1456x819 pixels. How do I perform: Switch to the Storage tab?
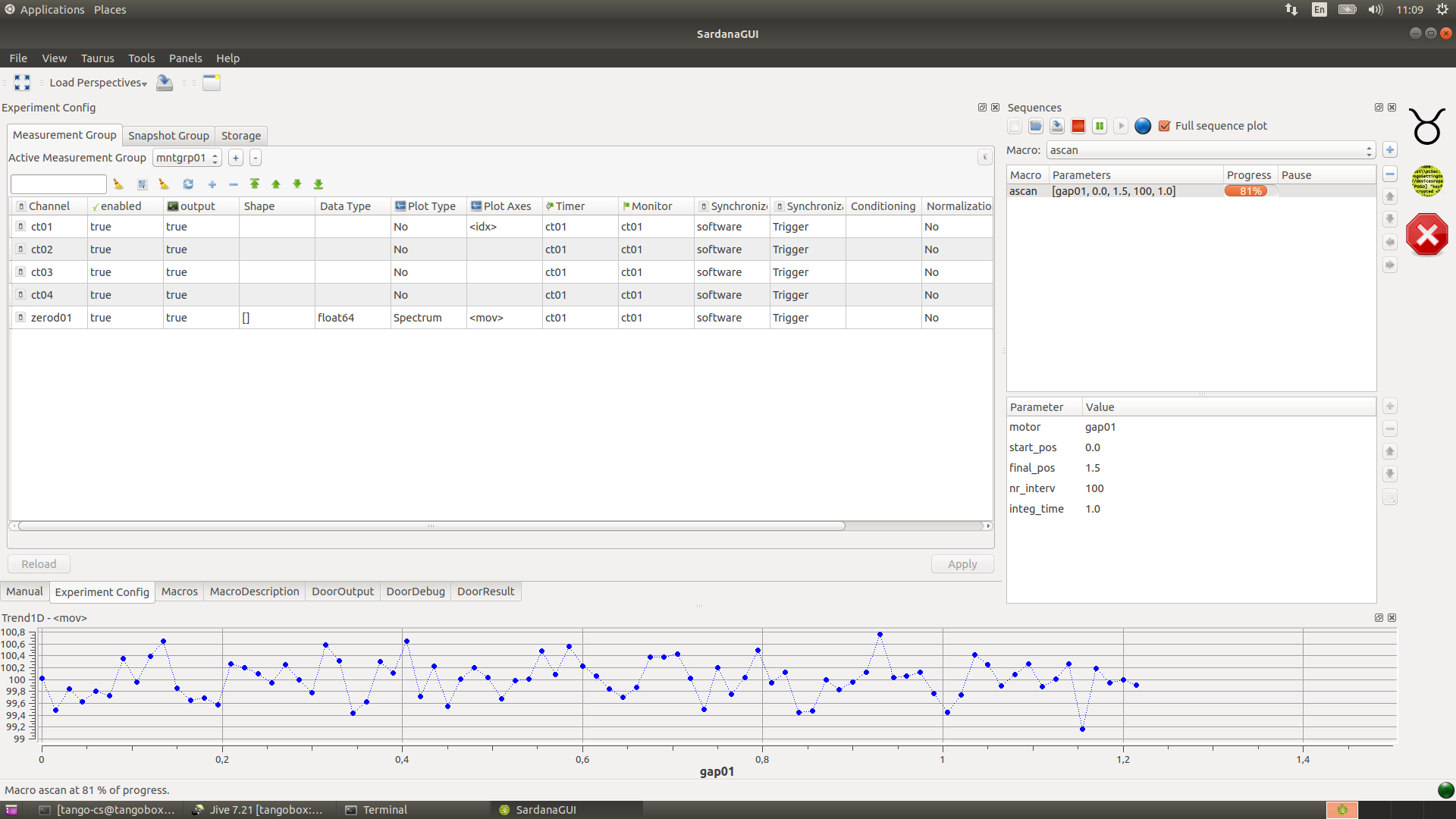(x=241, y=136)
